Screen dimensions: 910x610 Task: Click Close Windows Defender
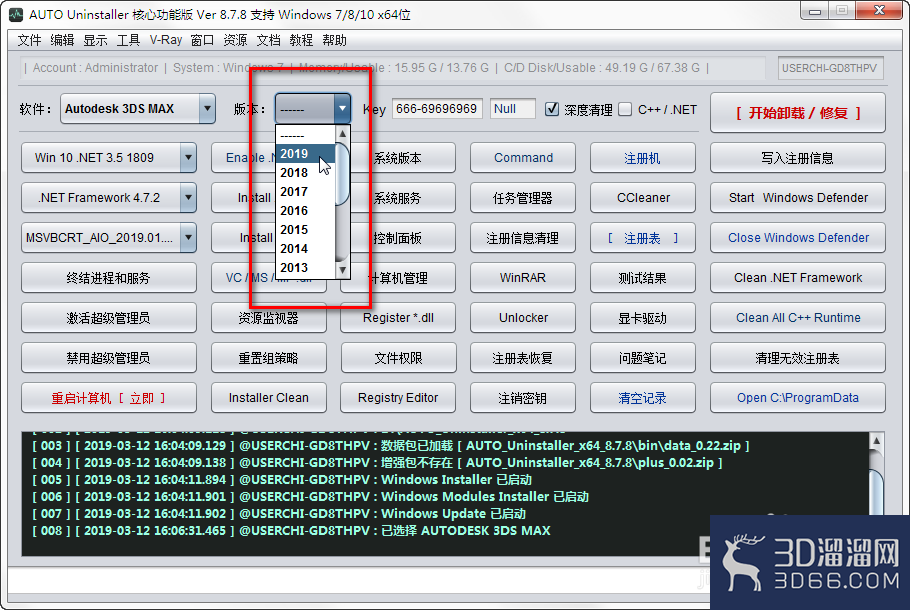[798, 237]
